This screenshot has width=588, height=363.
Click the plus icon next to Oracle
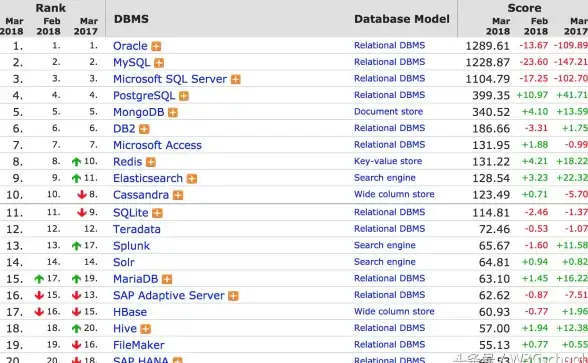click(x=156, y=46)
